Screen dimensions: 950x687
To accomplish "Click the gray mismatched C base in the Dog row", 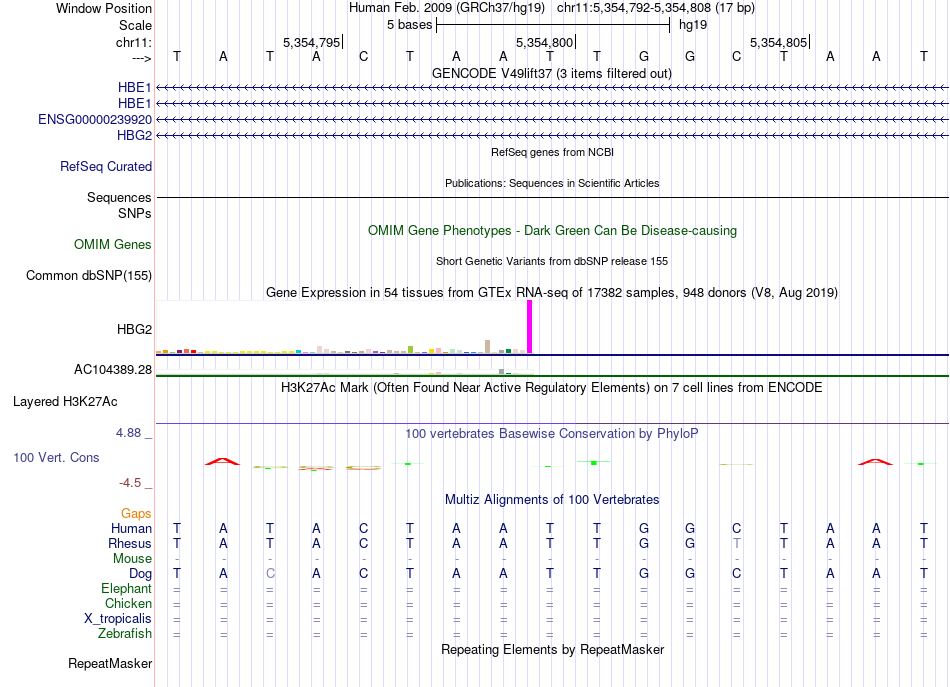I will click(x=270, y=574).
